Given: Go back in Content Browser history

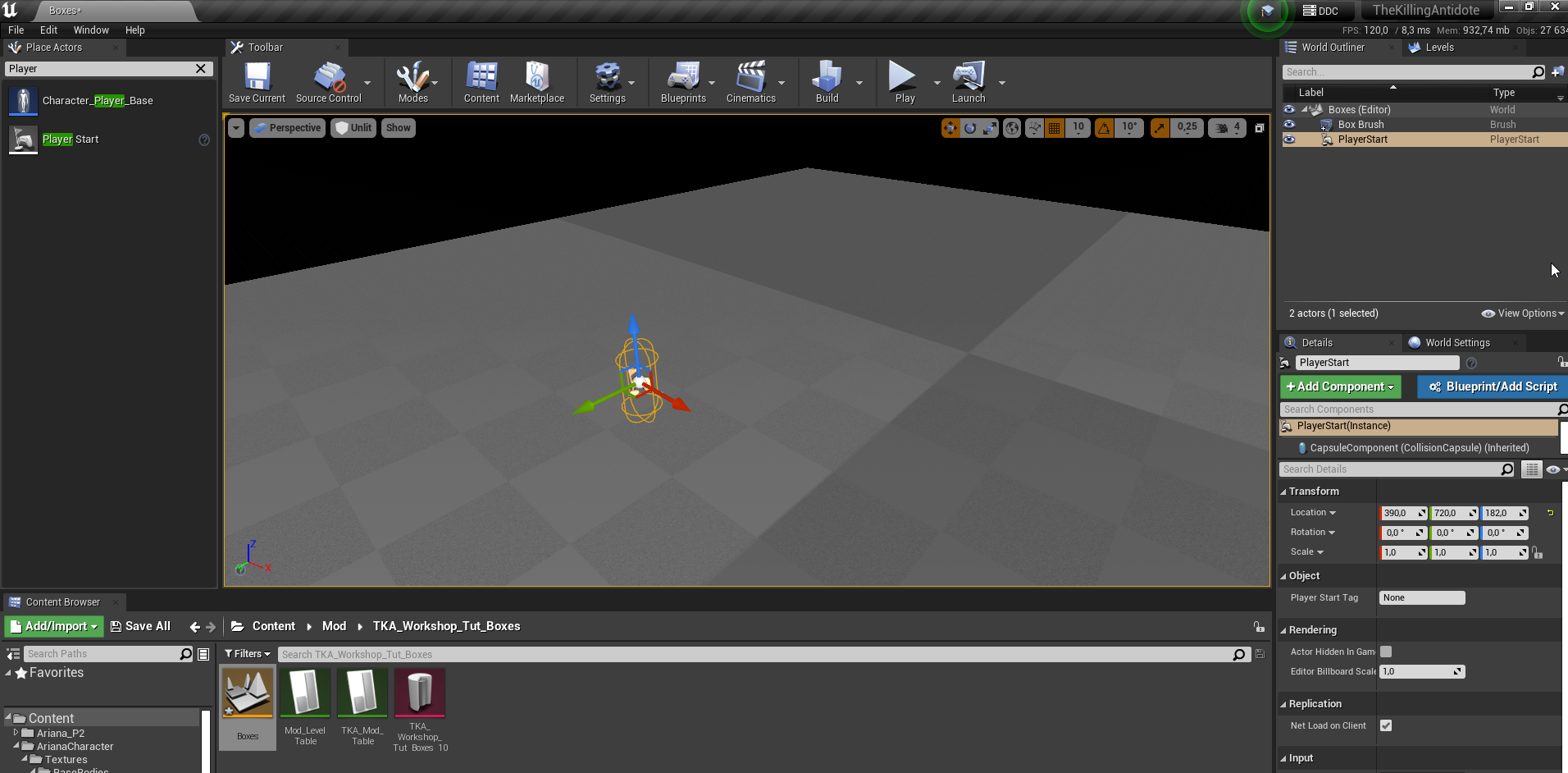Looking at the screenshot, I should point(194,627).
